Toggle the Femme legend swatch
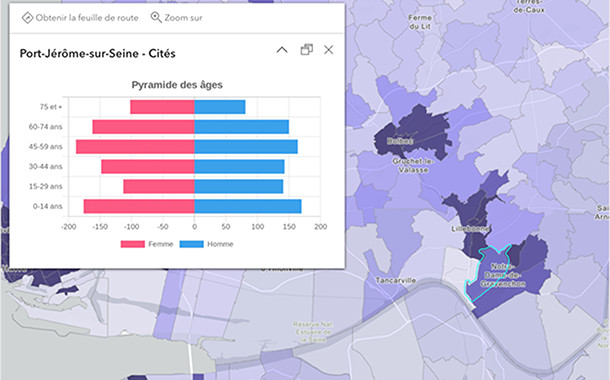610x380 pixels. tap(133, 244)
